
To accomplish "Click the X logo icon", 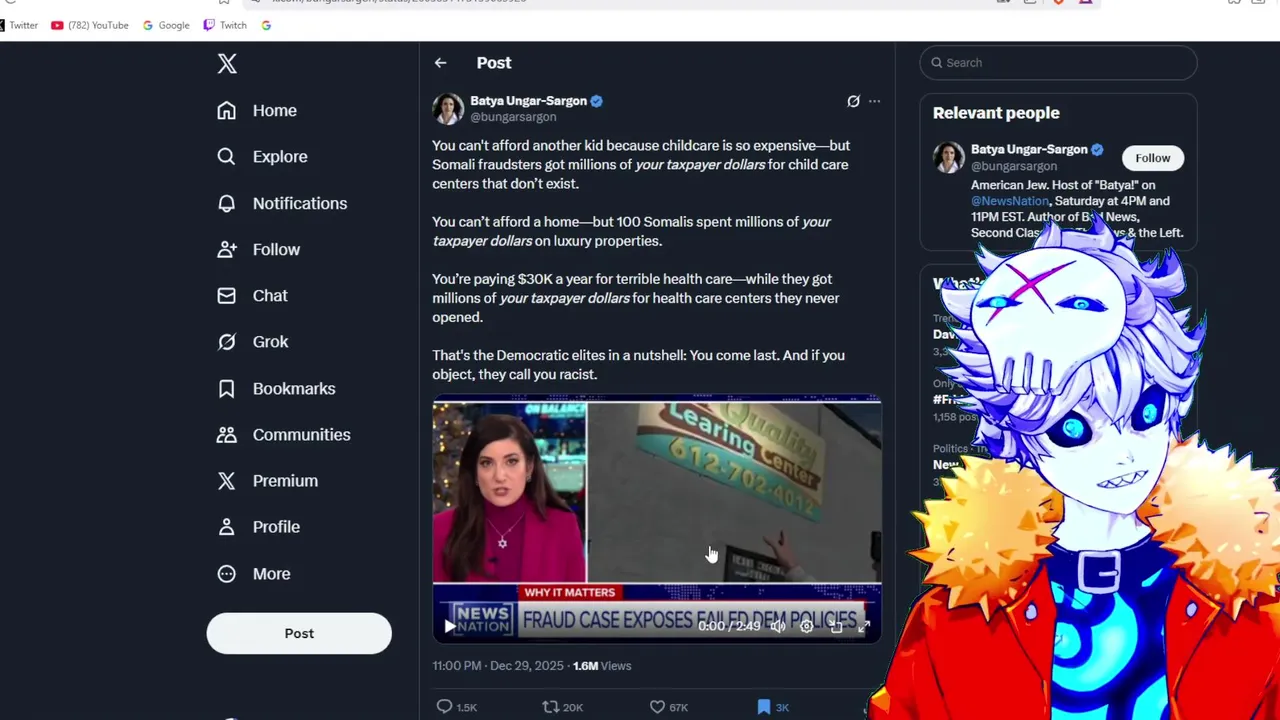I will [227, 64].
